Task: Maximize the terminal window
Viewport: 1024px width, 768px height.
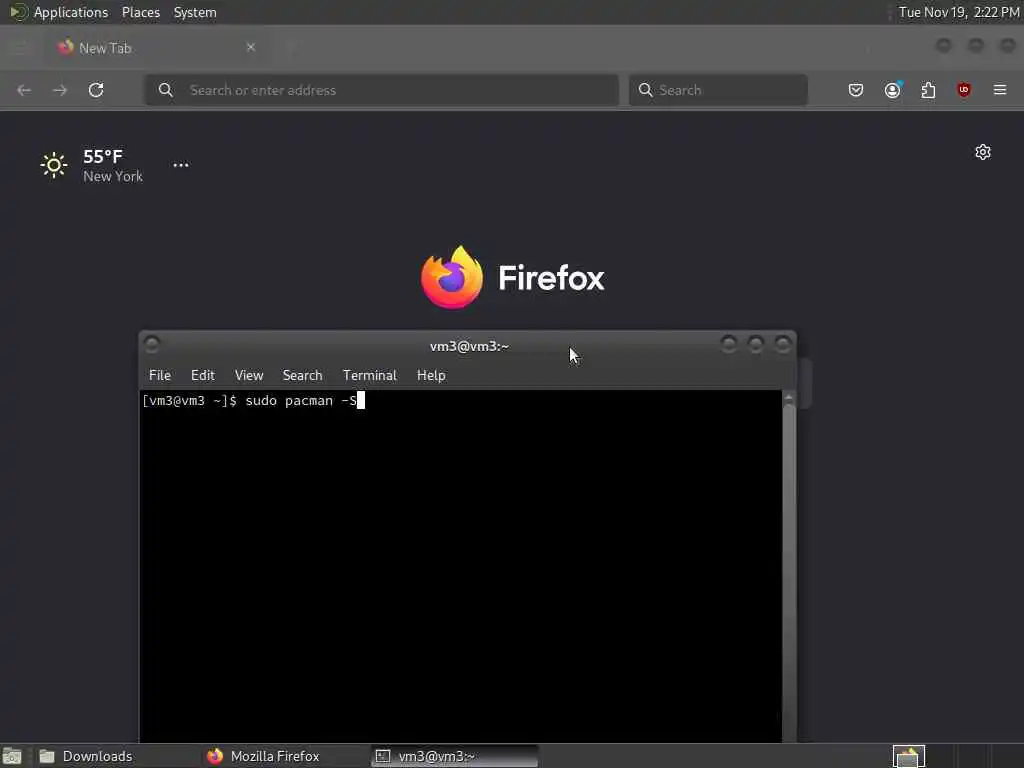Action: point(756,344)
